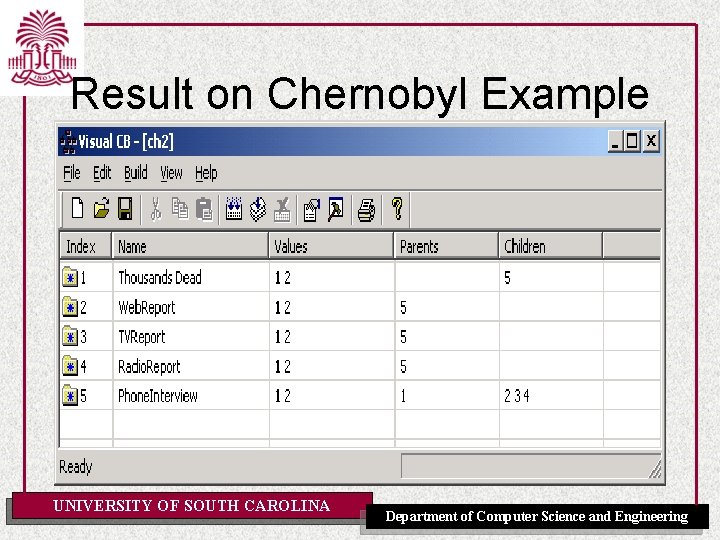Minimize the Visual CB window
The image size is (720, 540).
click(x=615, y=141)
